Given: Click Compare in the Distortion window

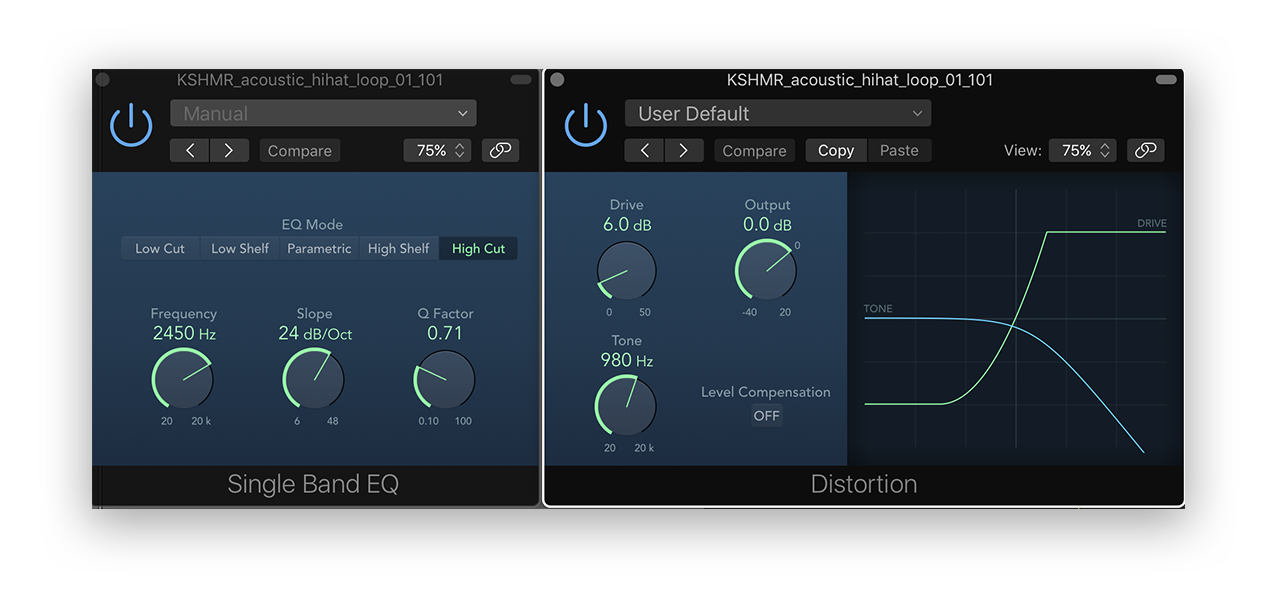Looking at the screenshot, I should coord(755,151).
